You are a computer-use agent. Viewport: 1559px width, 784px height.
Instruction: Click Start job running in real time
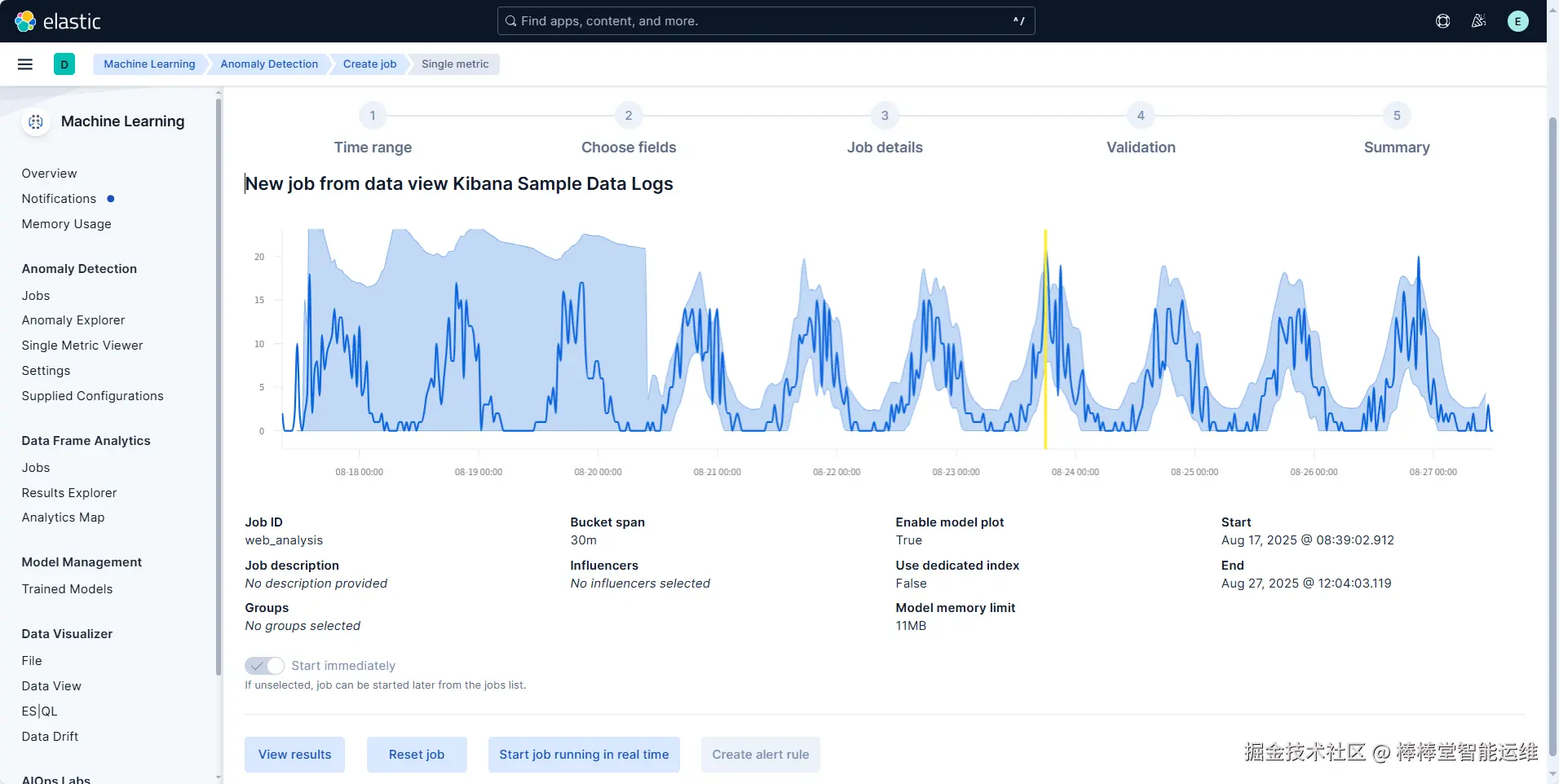584,755
